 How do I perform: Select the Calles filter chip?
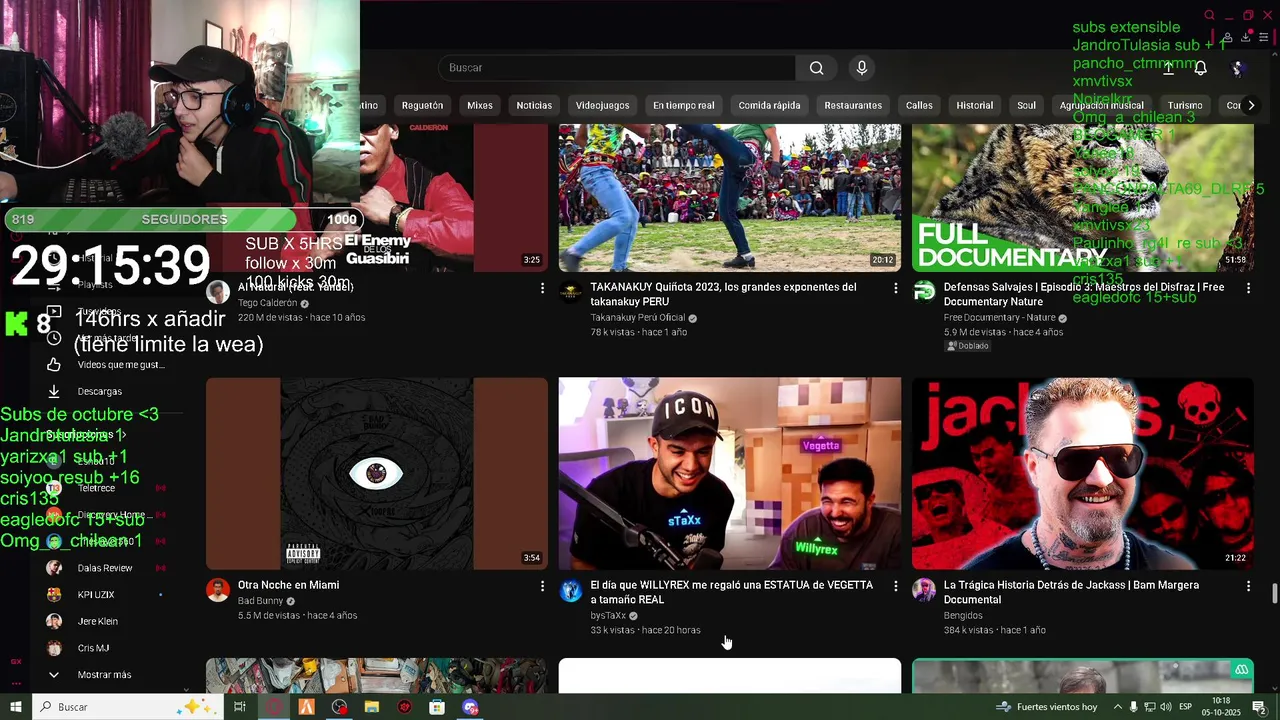(919, 105)
